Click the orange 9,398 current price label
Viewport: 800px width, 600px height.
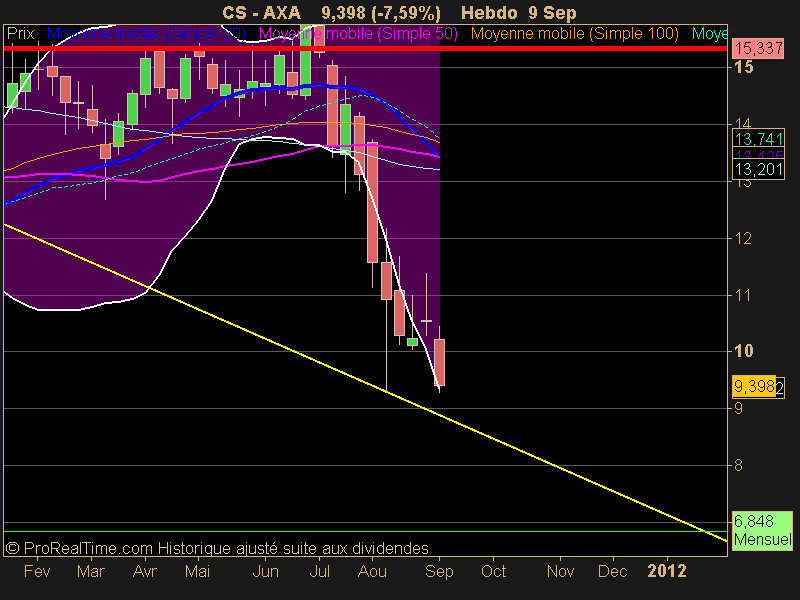755,386
